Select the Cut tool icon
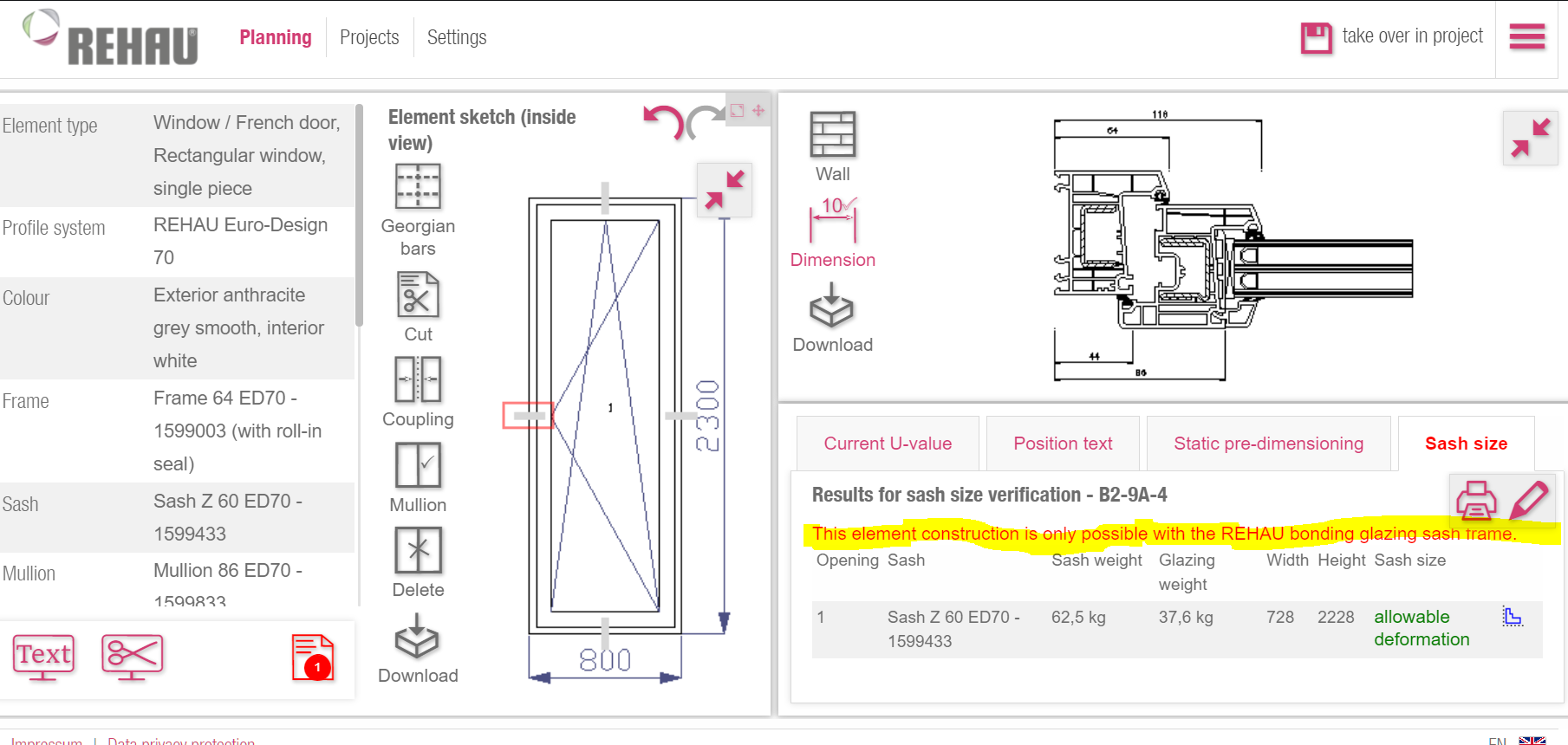This screenshot has height=745, width=1568. click(418, 295)
